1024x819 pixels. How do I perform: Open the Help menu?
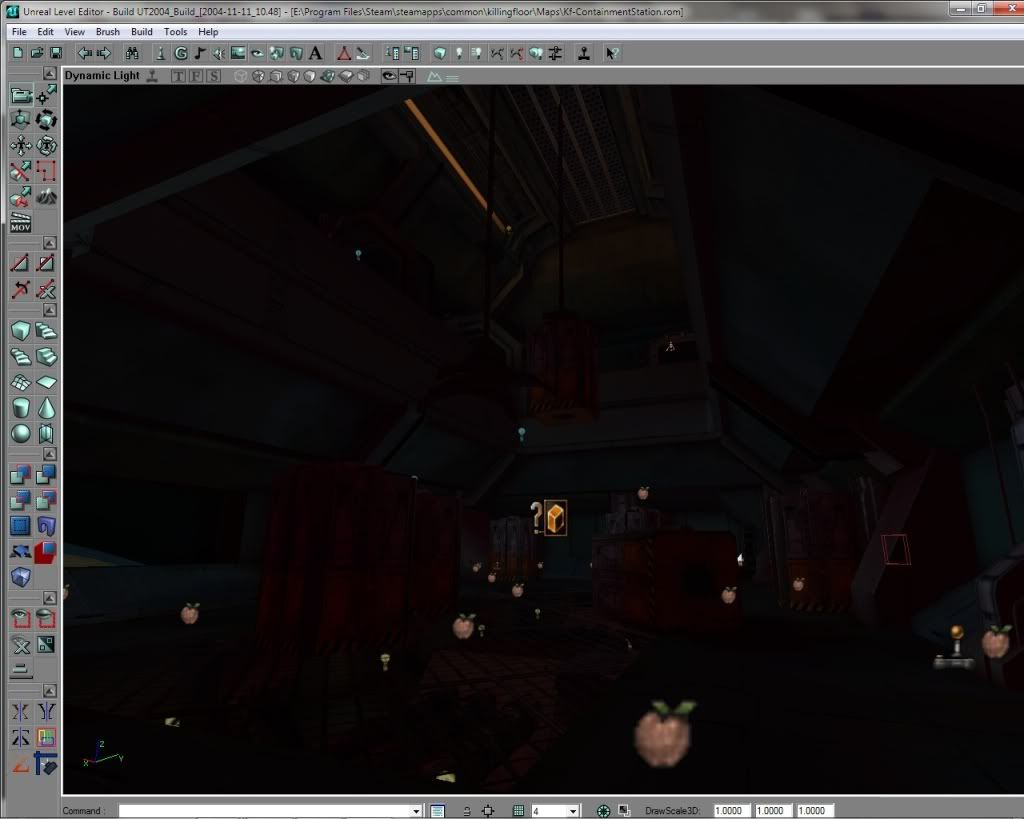click(208, 32)
